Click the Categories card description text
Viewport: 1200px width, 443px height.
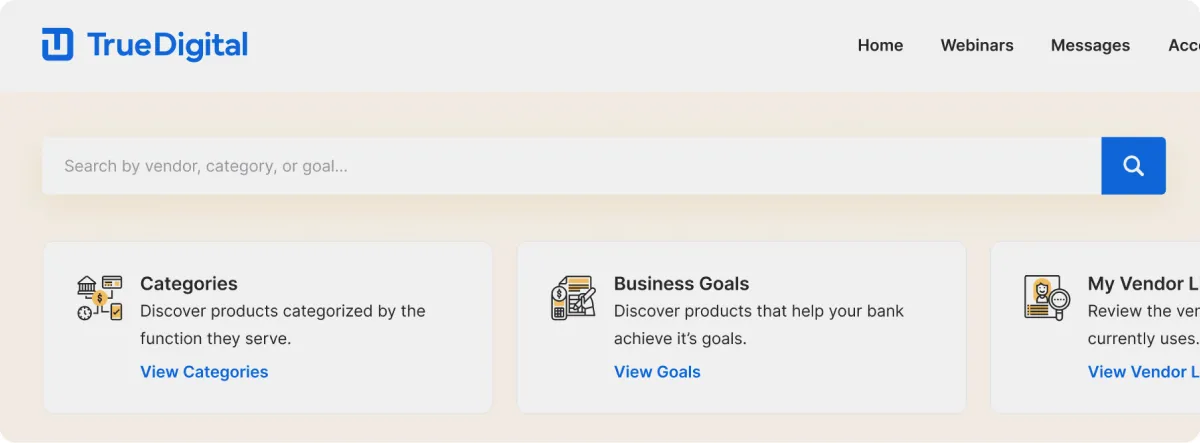click(282, 325)
